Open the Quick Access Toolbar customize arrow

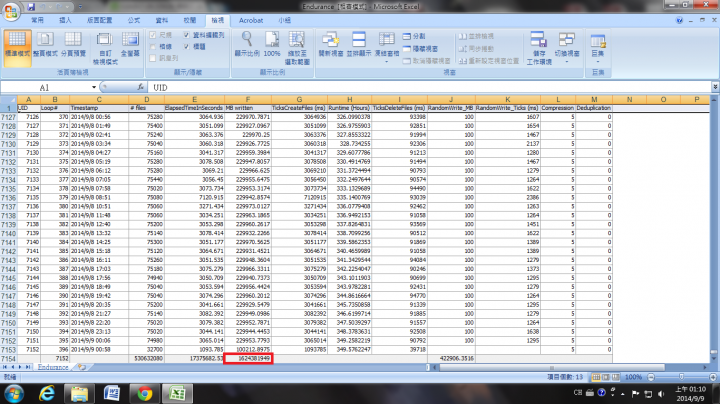tap(80, 7)
